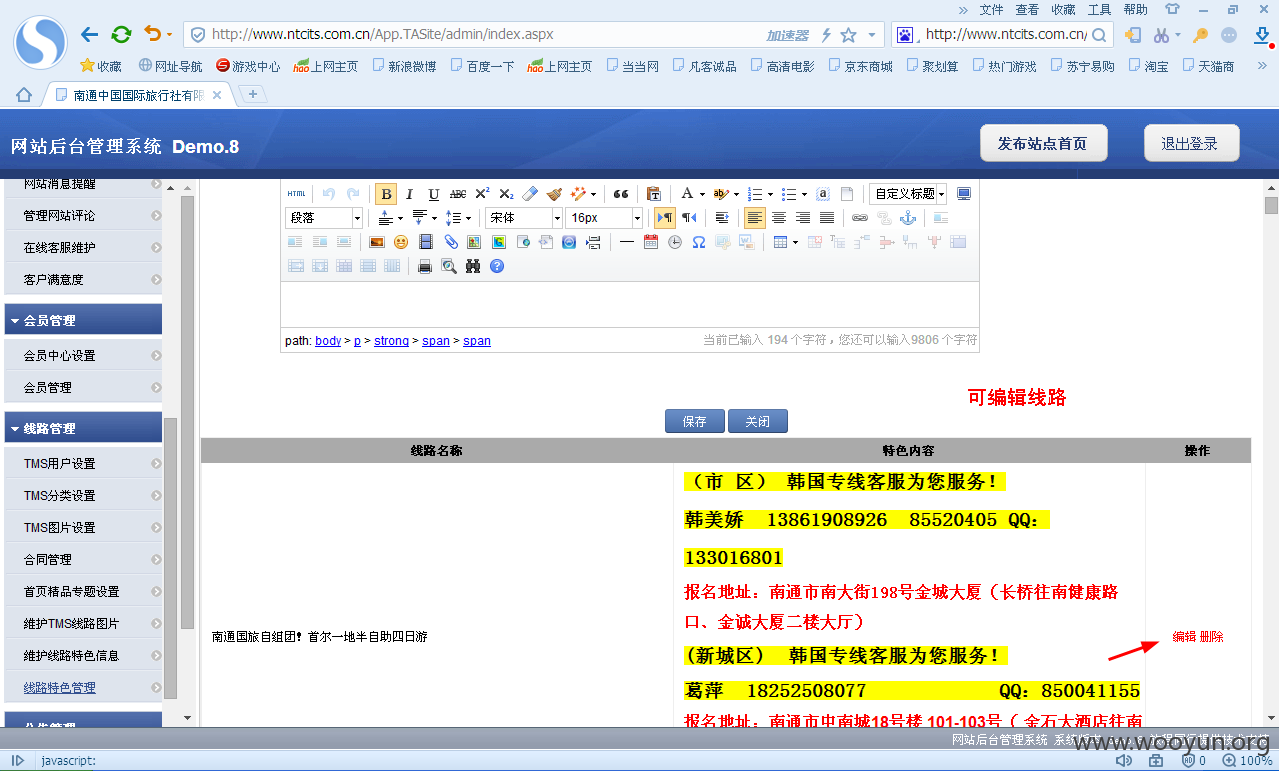Click the editor print icon
Screen dimensions: 1279x771
pos(425,266)
